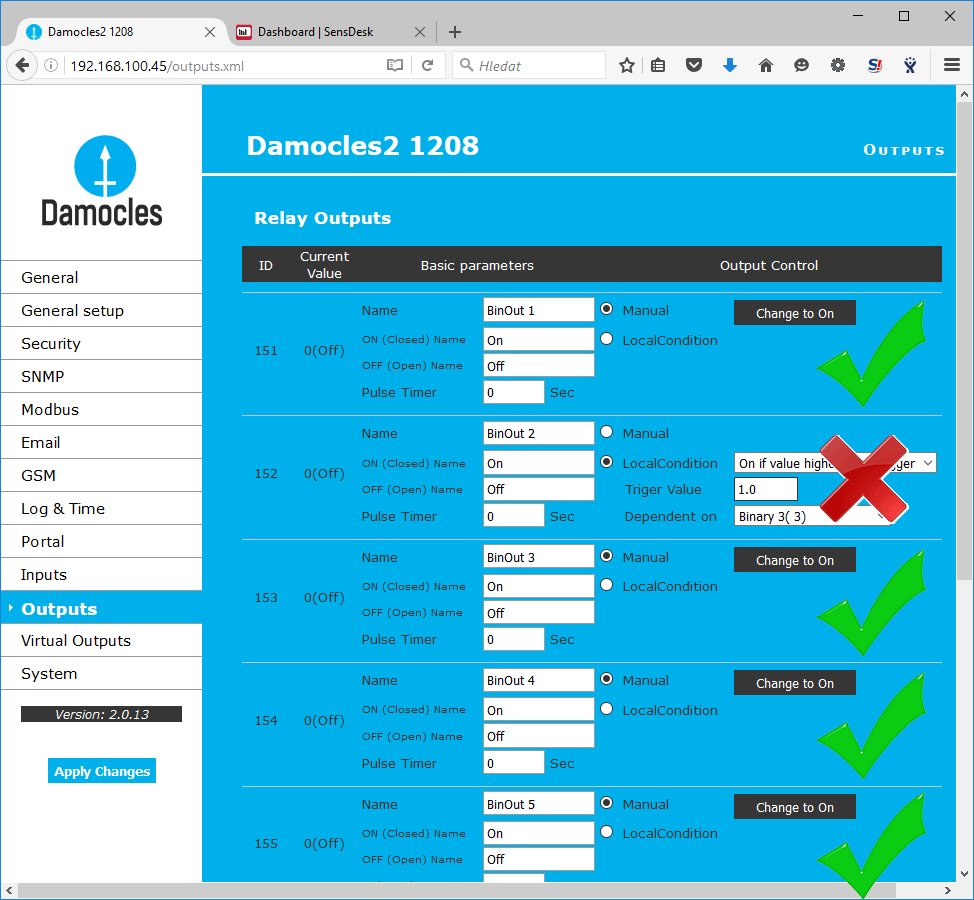
Task: Select LocalCondition for BinOut 2
Action: click(607, 462)
